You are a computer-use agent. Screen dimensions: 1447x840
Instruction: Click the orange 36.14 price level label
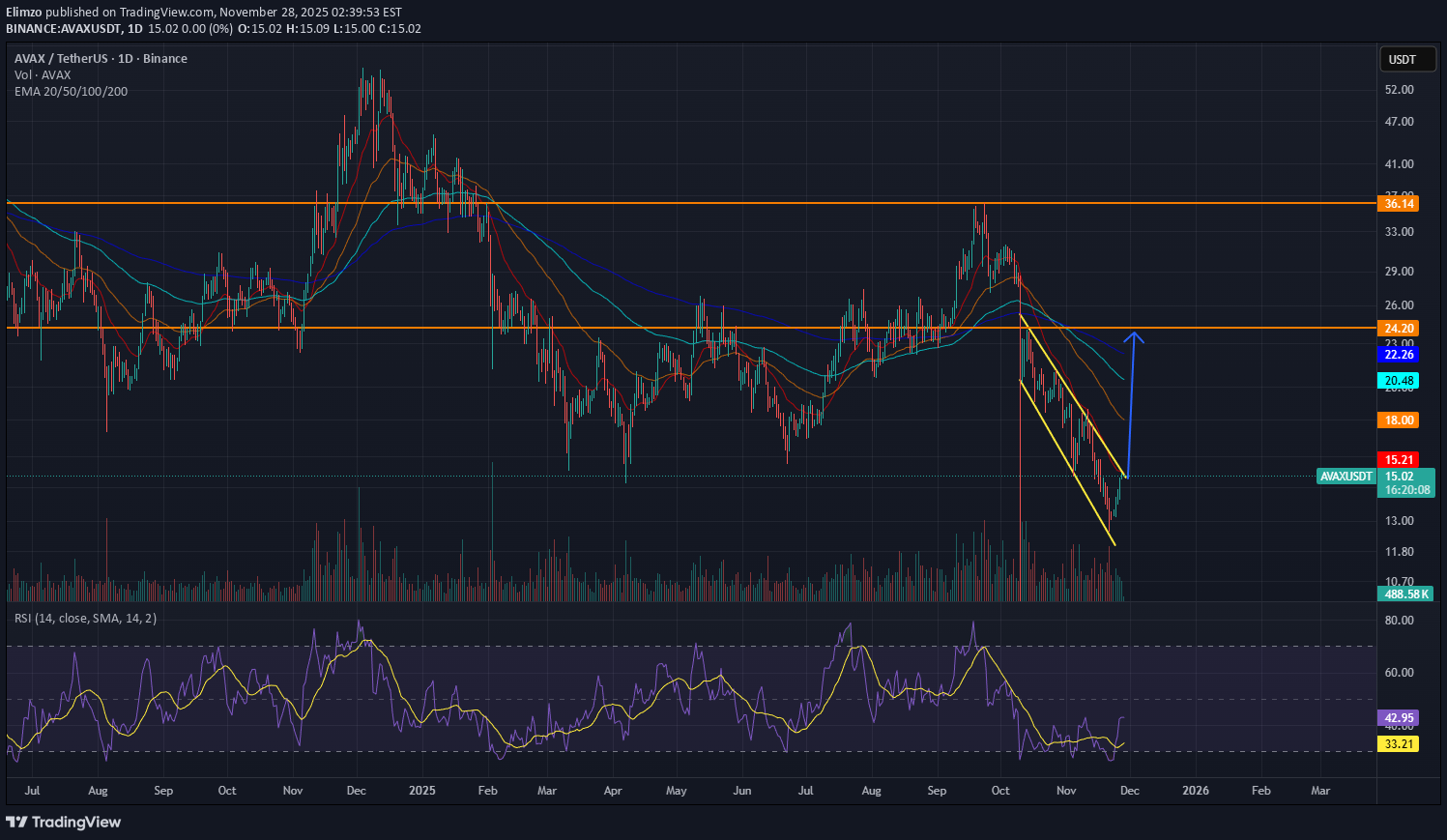[1399, 203]
